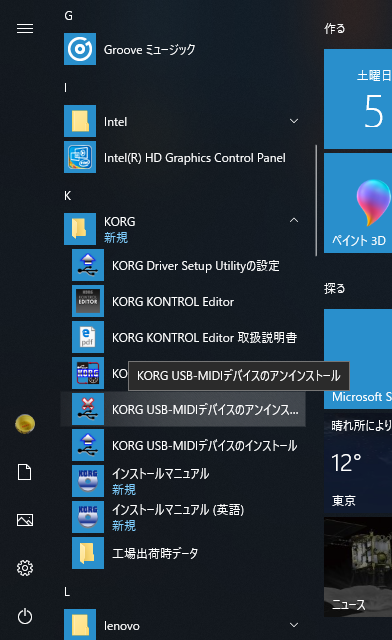
Task: Click the インストールマニュアル disc icon
Action: click(88, 481)
